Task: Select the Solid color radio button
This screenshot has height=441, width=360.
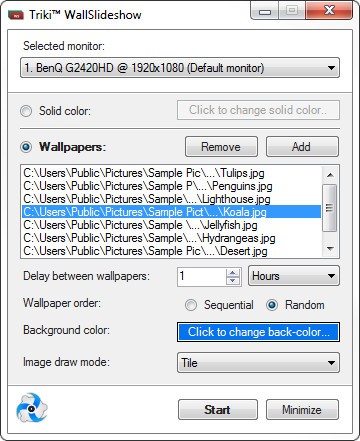Action: 26,111
